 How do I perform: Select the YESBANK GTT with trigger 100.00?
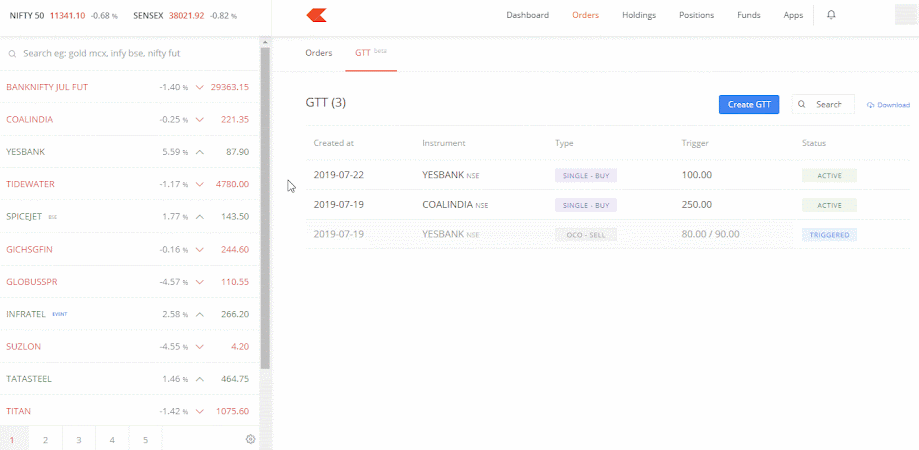point(608,175)
